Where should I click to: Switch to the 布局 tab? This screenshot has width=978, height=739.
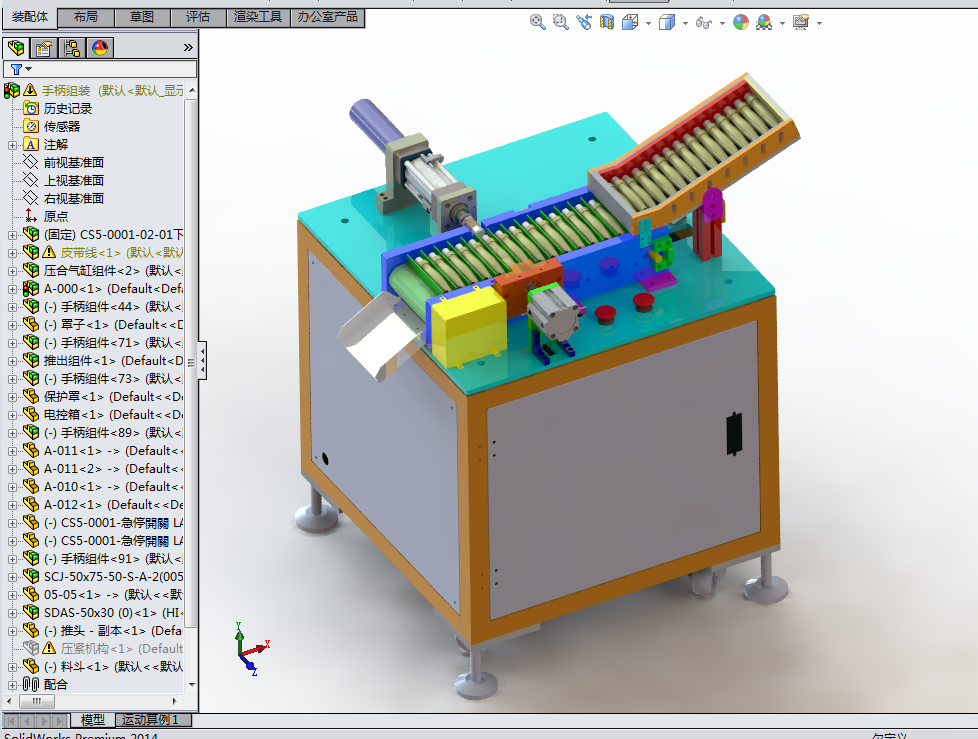pyautogui.click(x=85, y=17)
